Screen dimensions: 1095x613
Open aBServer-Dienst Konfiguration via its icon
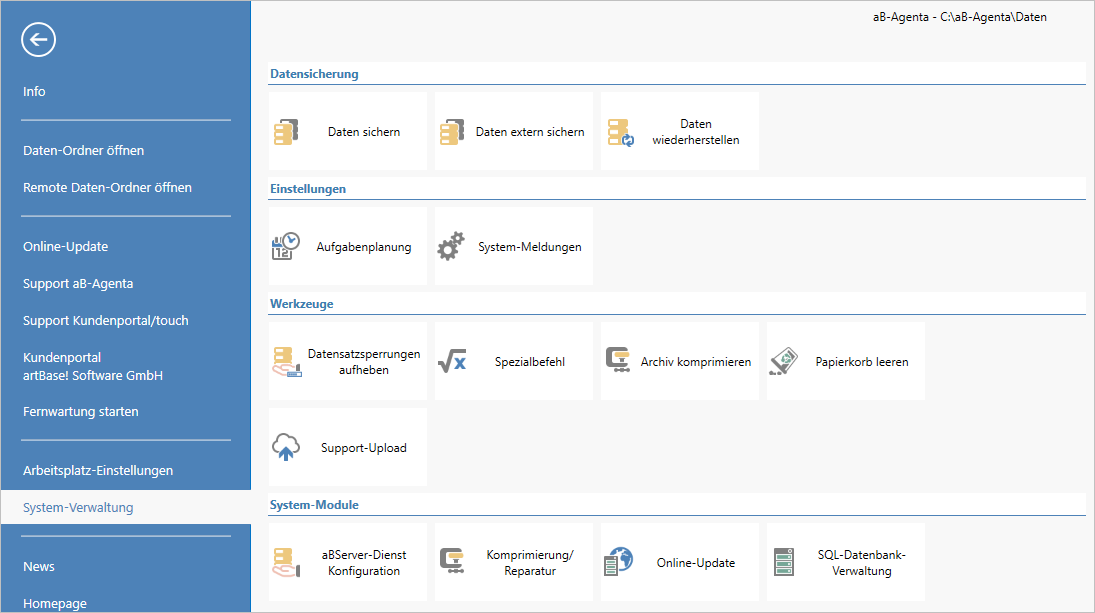click(286, 563)
